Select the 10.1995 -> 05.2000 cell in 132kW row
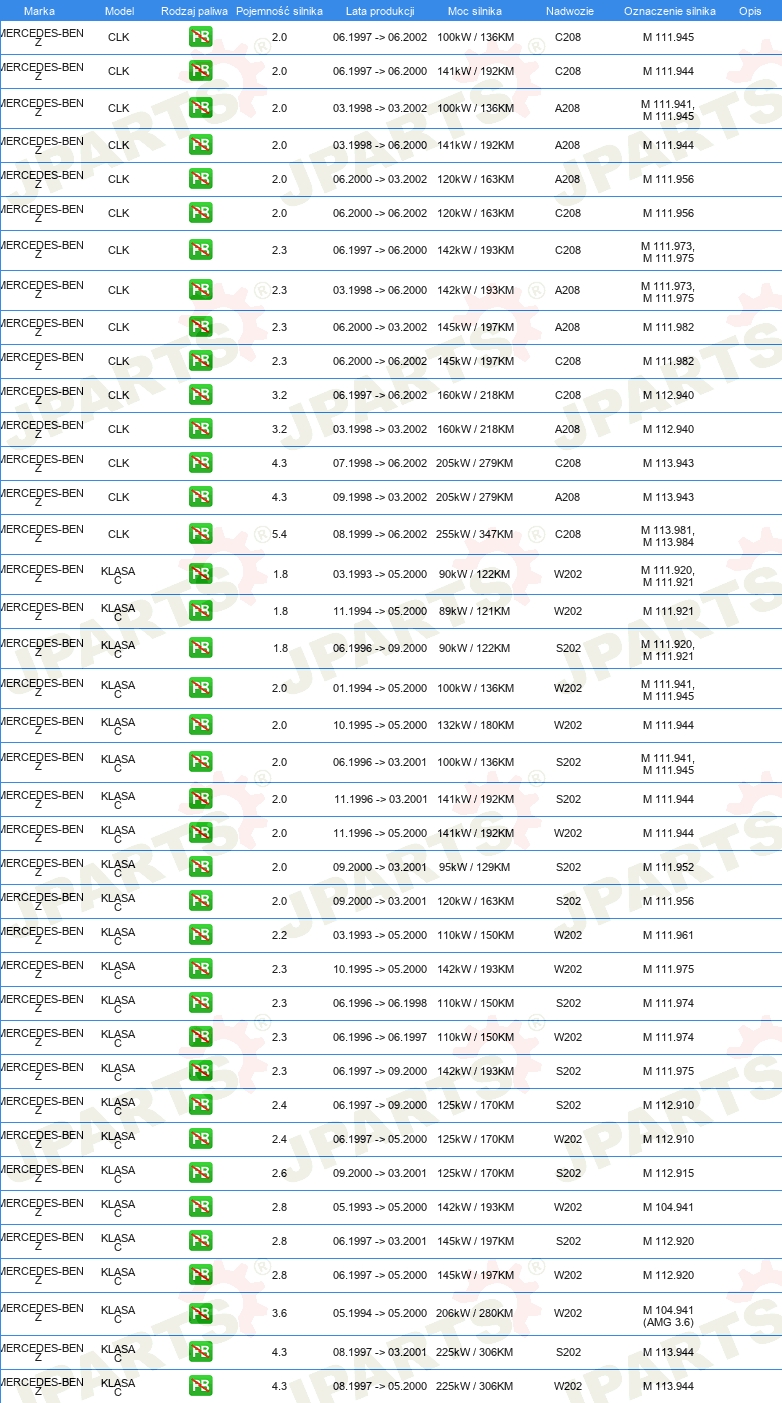Screen dimensions: 782x1403 pyautogui.click(x=380, y=725)
